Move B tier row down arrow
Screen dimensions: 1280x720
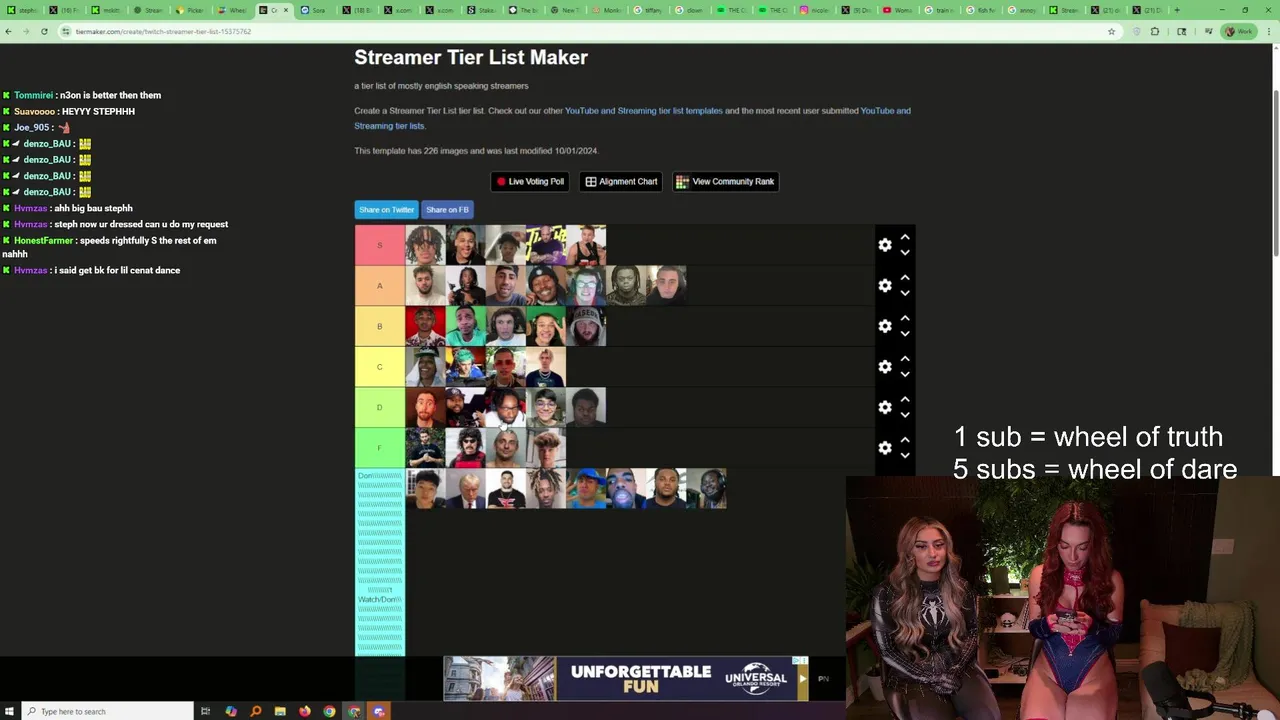(x=905, y=333)
